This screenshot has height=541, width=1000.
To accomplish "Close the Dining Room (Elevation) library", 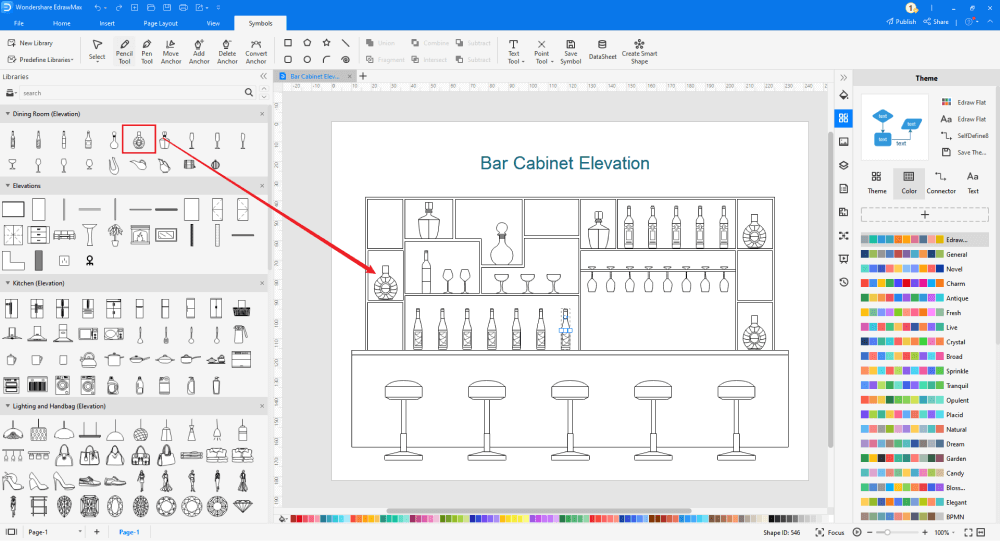I will point(262,114).
